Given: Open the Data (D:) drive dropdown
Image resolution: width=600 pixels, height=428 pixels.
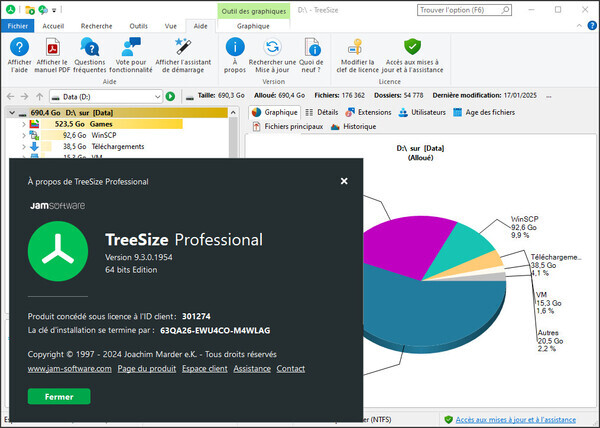Looking at the screenshot, I should [x=157, y=97].
